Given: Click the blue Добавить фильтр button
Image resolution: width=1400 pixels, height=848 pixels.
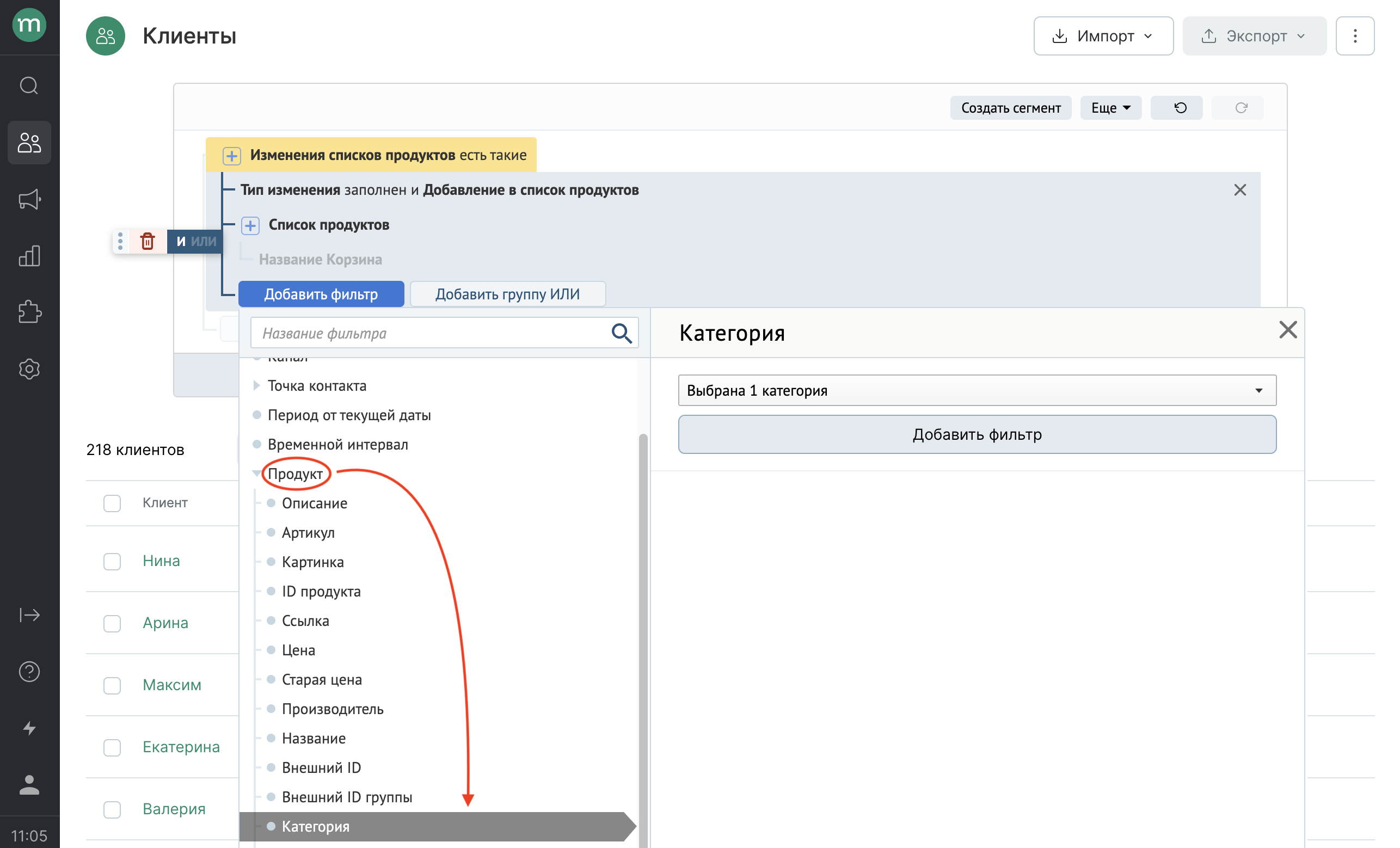Looking at the screenshot, I should point(321,294).
